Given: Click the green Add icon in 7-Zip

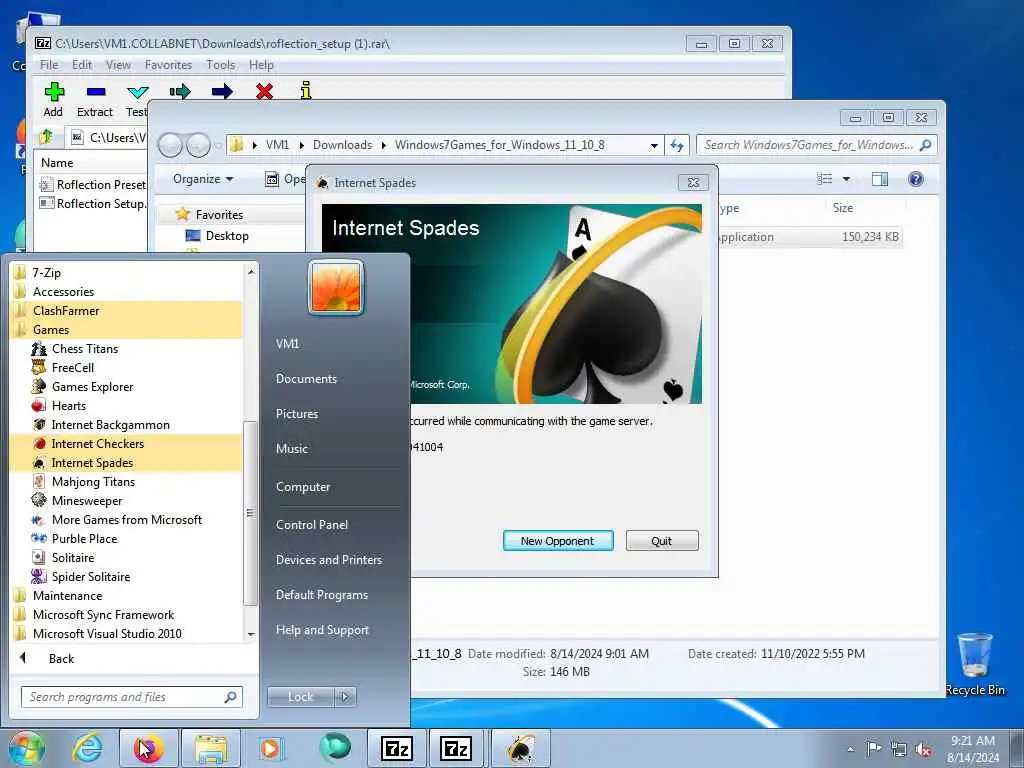Looking at the screenshot, I should click(54, 91).
